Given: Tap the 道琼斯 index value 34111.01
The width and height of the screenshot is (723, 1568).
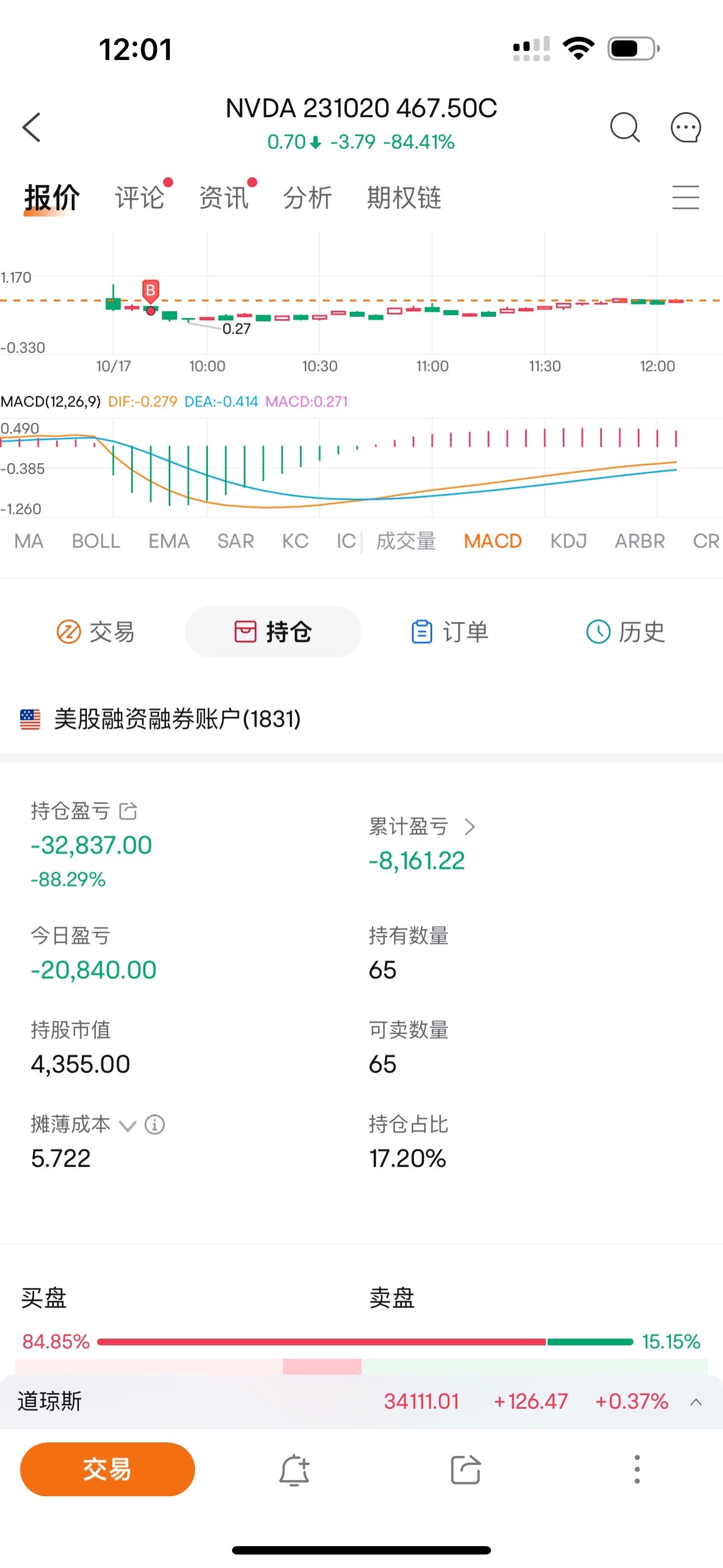Looking at the screenshot, I should tap(421, 1401).
